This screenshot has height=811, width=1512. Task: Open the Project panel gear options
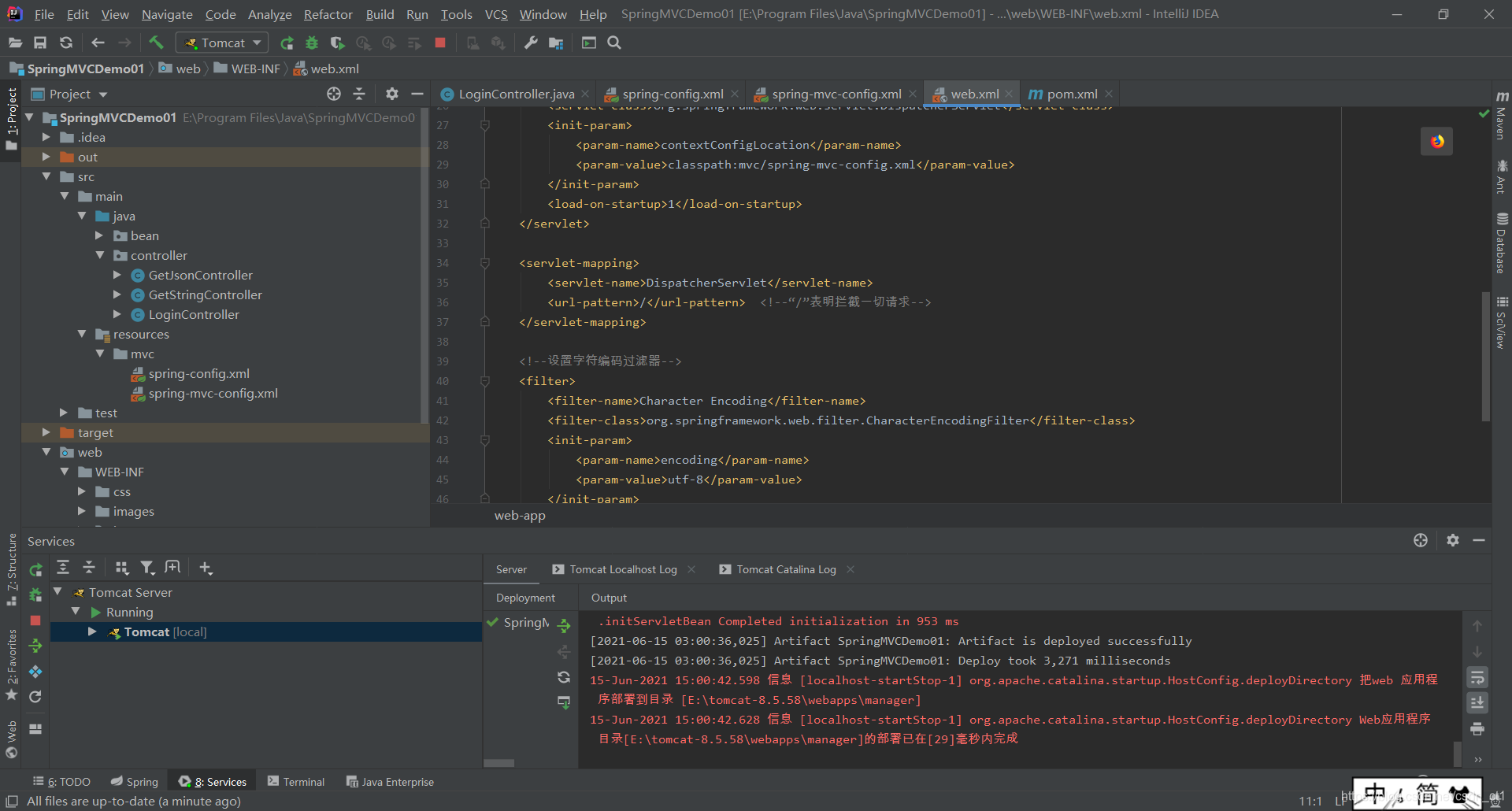click(x=392, y=94)
